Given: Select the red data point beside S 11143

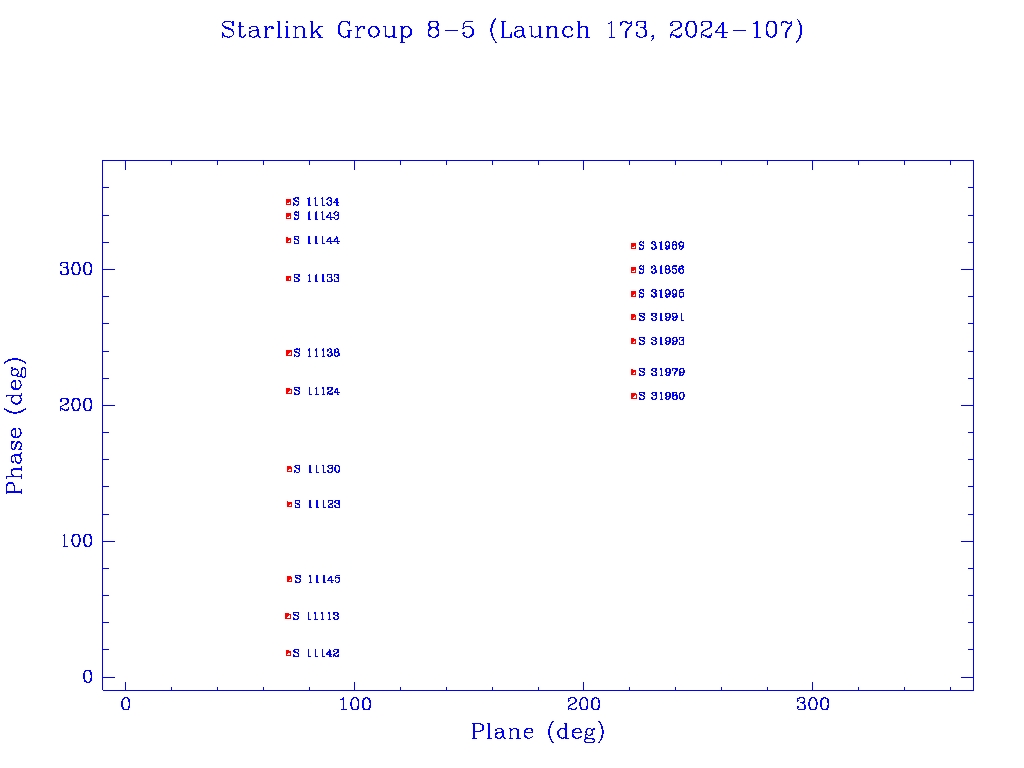Looking at the screenshot, I should pyautogui.click(x=288, y=216).
